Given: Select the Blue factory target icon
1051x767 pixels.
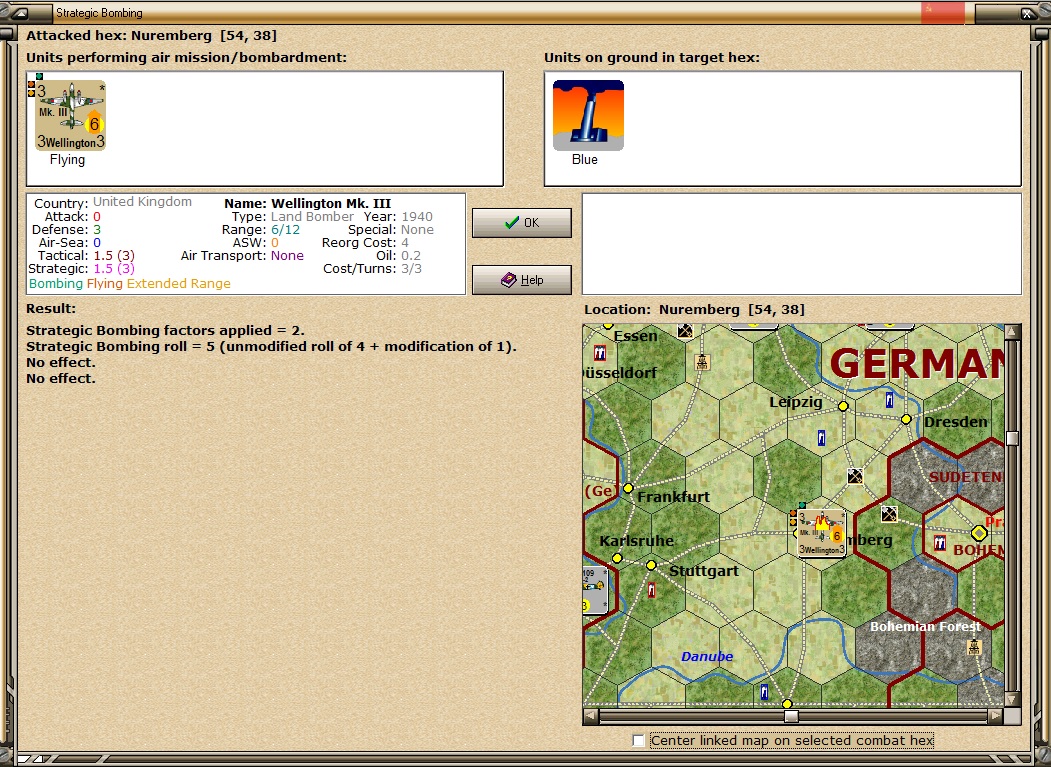Looking at the screenshot, I should click(588, 115).
